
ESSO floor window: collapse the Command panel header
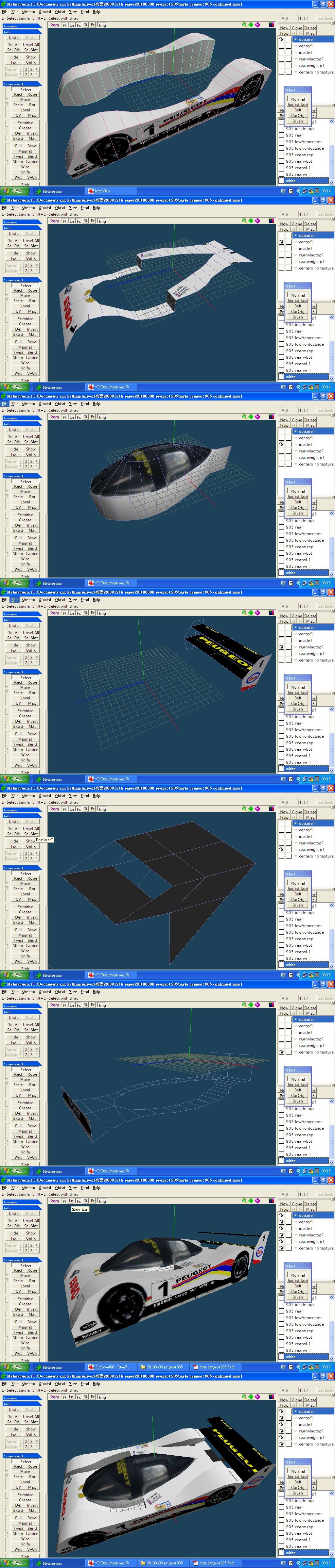coord(21,280)
